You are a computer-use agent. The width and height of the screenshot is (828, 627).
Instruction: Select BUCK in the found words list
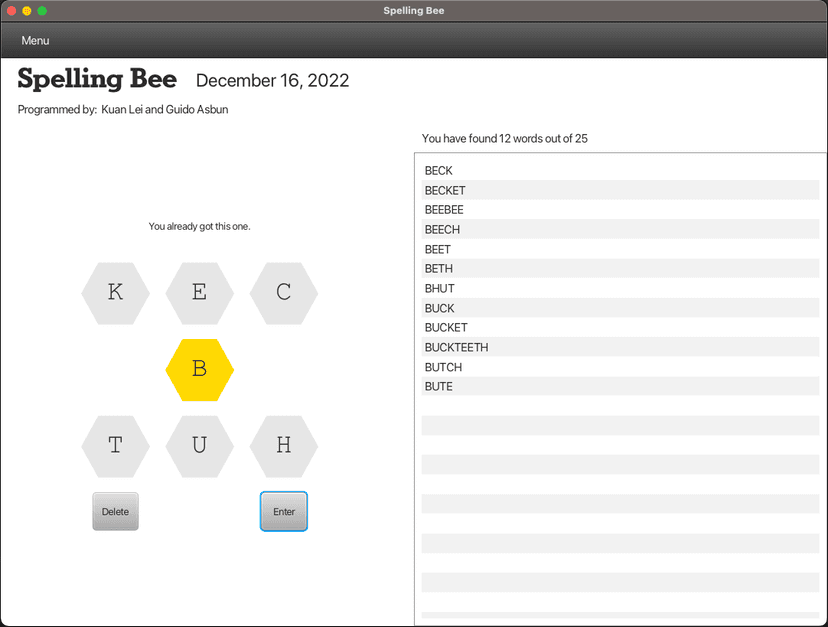click(x=620, y=308)
